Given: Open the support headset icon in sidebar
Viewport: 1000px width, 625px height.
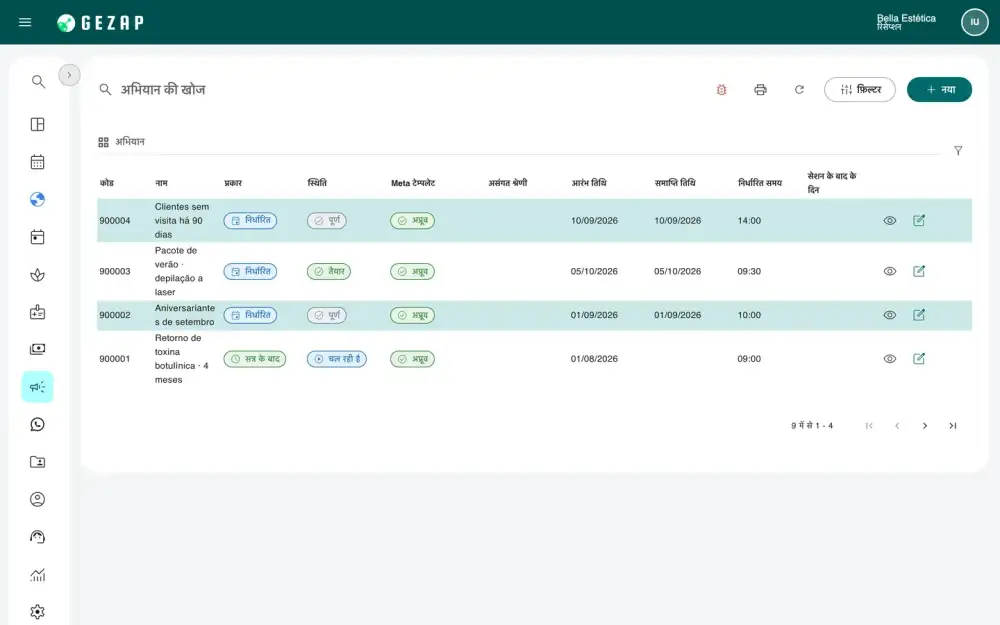Looking at the screenshot, I should (38, 537).
